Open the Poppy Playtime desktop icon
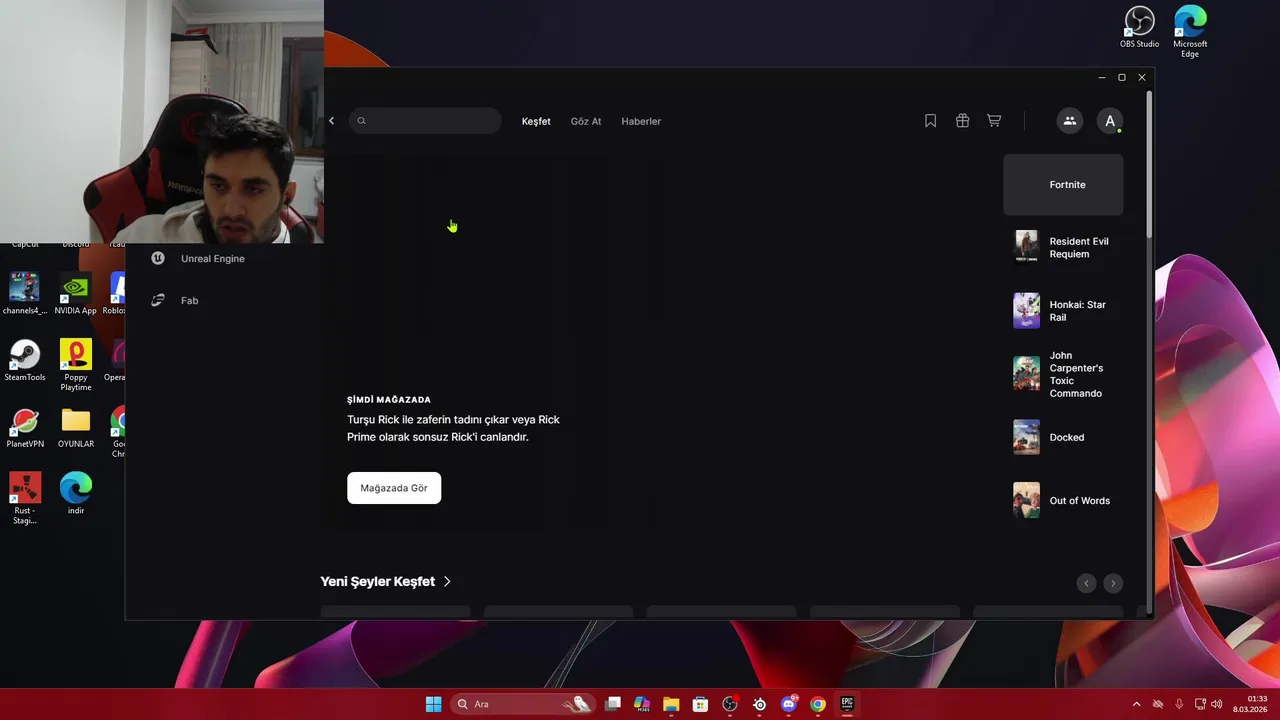This screenshot has width=1280, height=720. pyautogui.click(x=75, y=365)
